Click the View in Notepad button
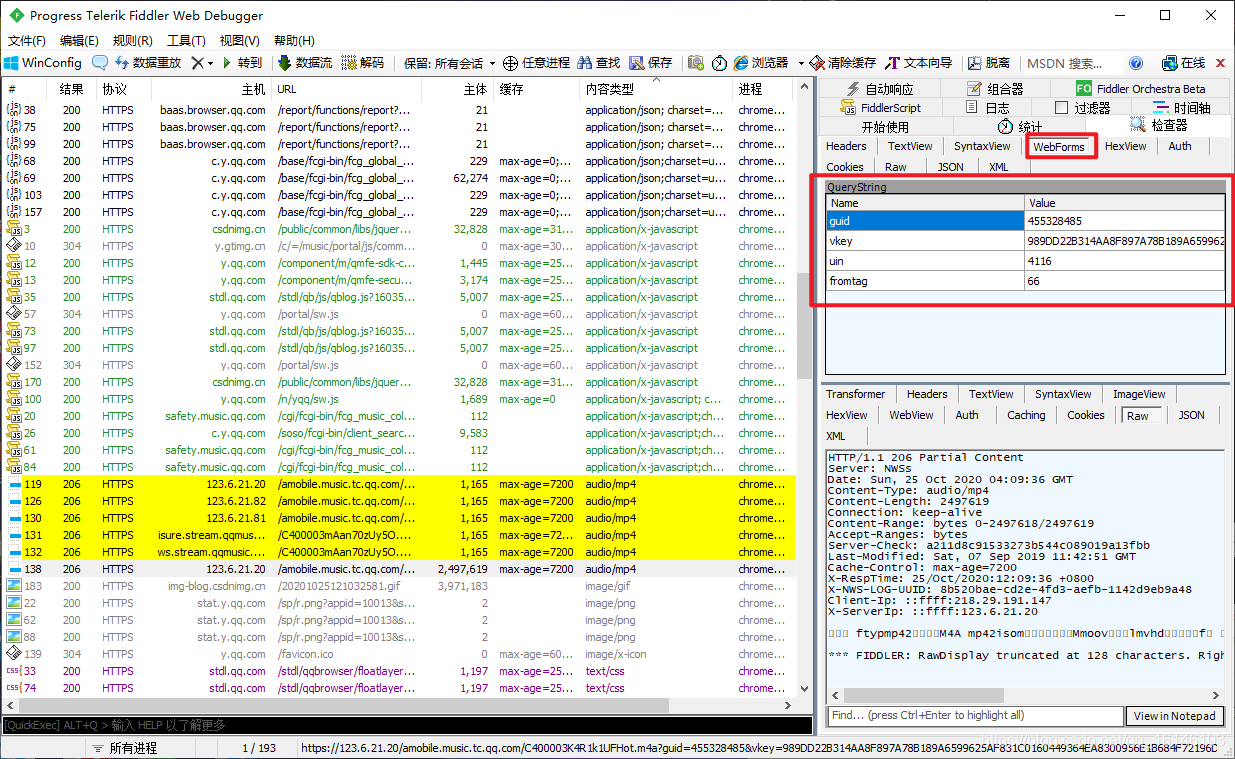This screenshot has height=759, width=1235. (1175, 716)
